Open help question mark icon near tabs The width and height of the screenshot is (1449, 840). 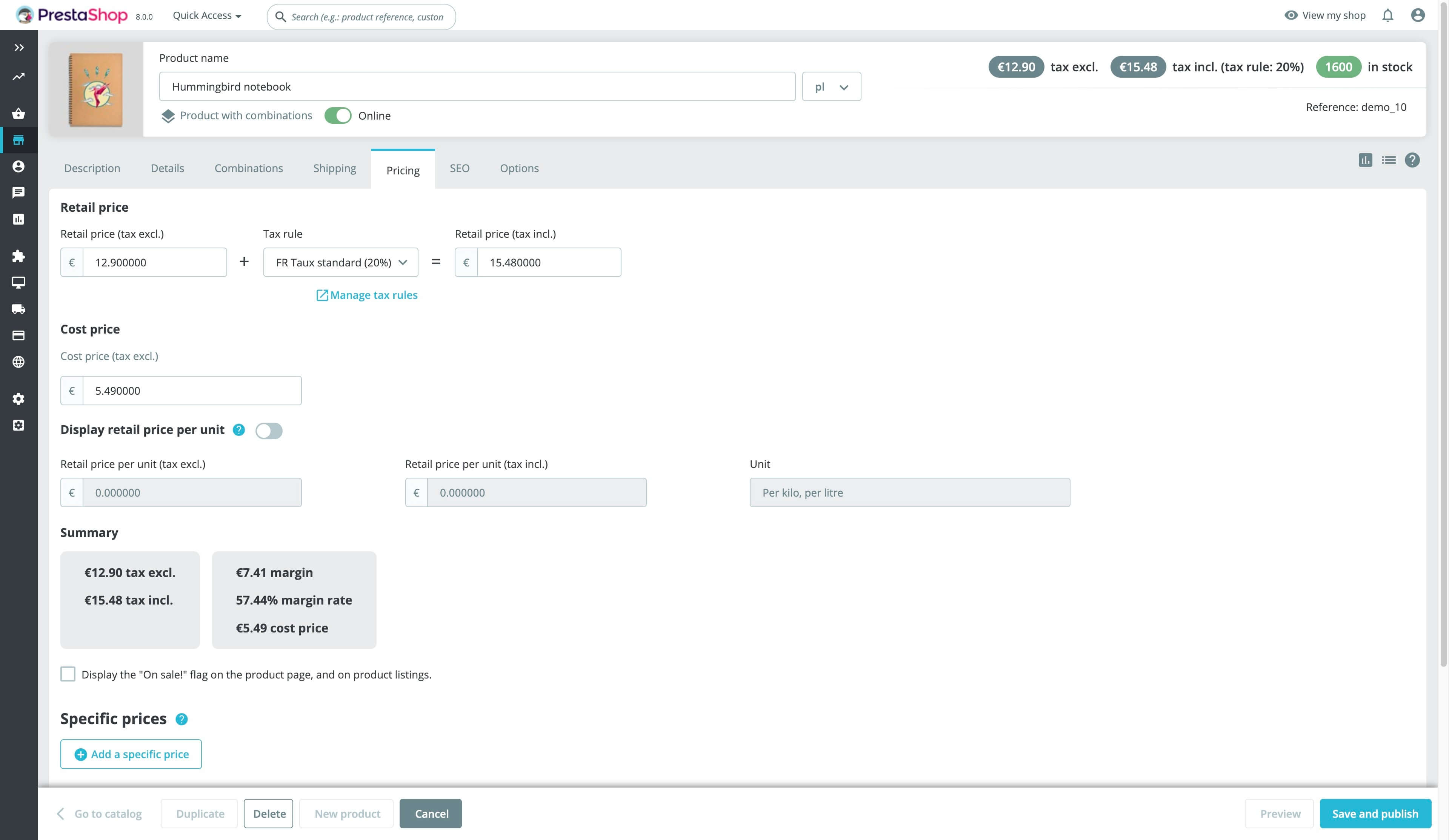coord(1412,160)
